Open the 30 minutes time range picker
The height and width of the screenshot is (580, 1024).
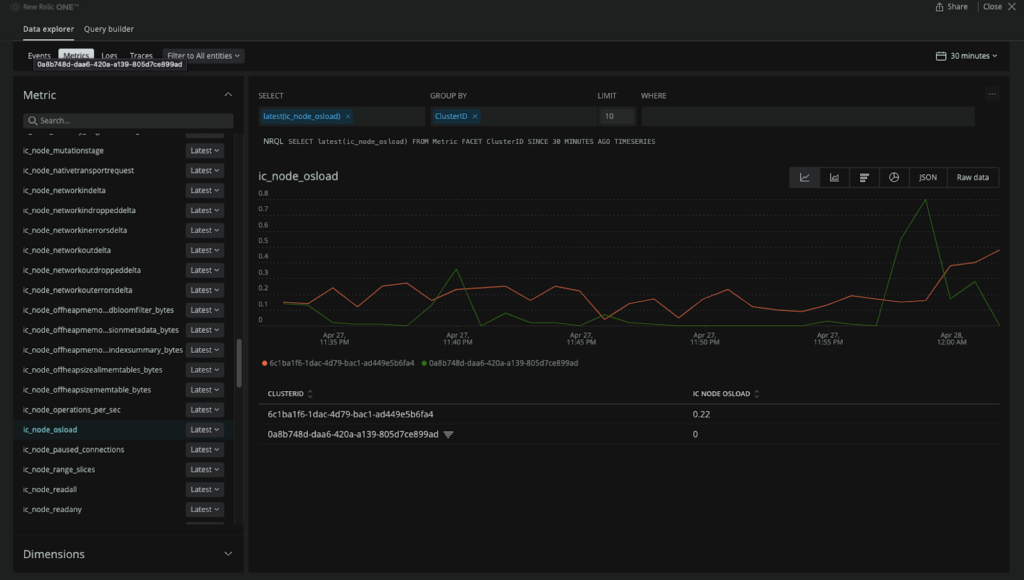pyautogui.click(x=966, y=56)
